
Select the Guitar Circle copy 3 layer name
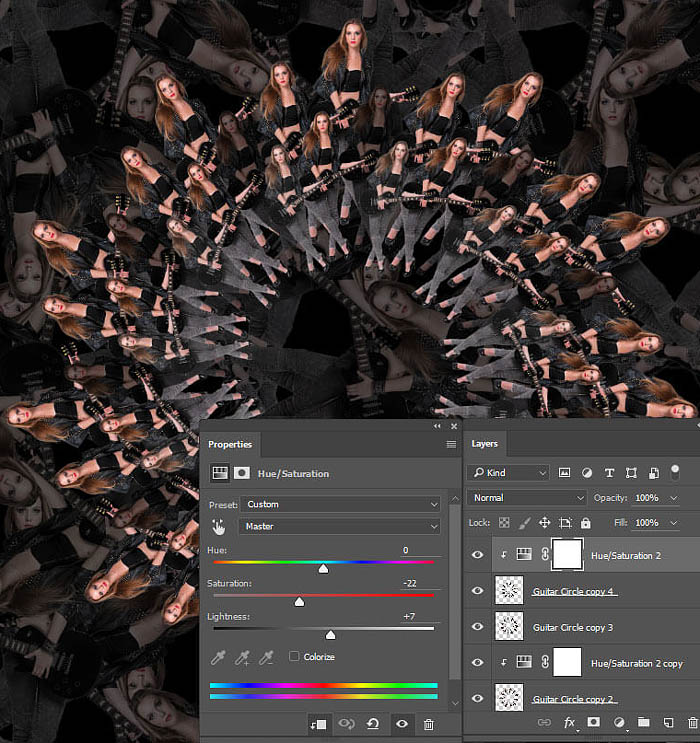573,627
